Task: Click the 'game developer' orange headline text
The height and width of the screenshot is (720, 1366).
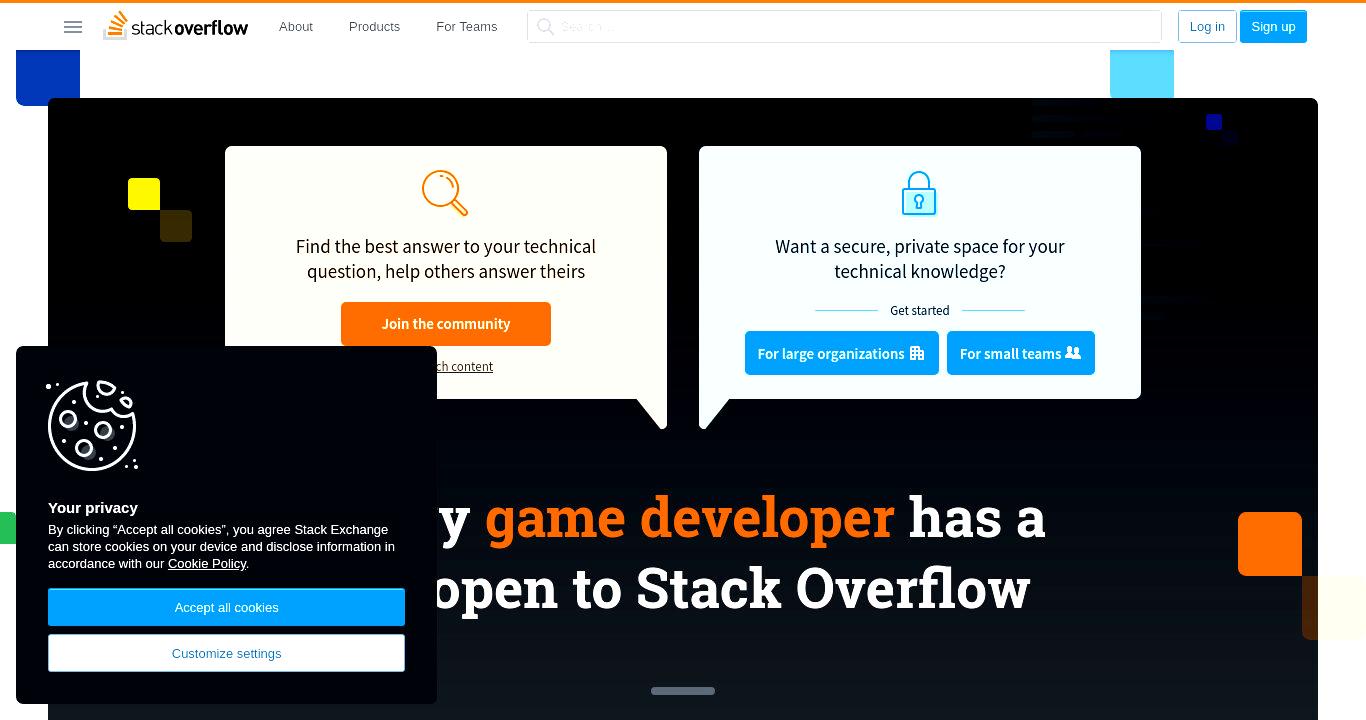Action: (690, 518)
